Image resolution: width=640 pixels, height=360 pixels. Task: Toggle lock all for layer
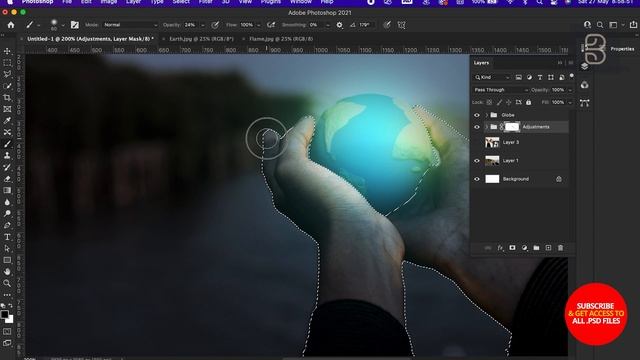[529, 102]
